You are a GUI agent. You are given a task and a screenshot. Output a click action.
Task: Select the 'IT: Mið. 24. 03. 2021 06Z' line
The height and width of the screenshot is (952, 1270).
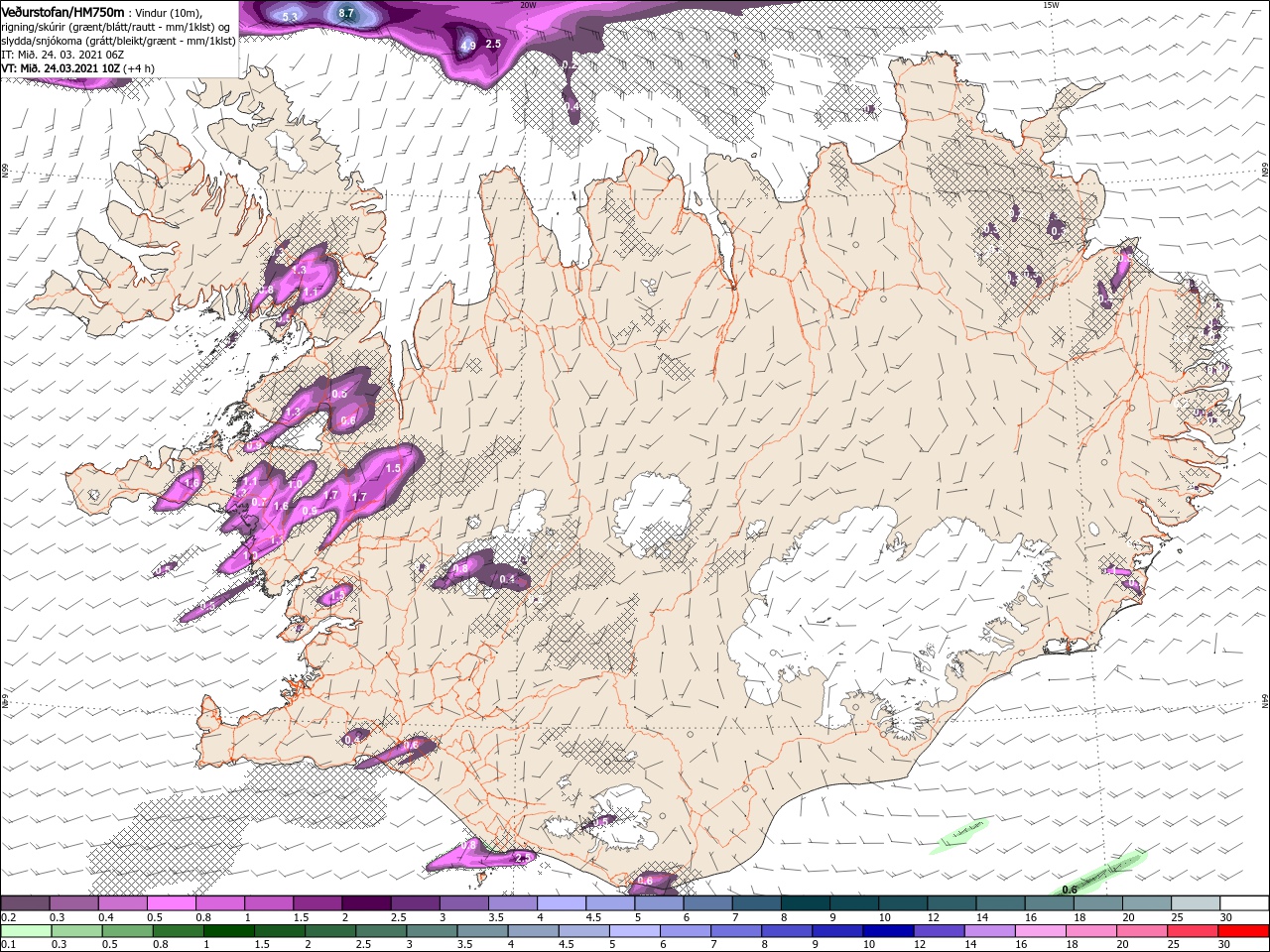point(62,54)
